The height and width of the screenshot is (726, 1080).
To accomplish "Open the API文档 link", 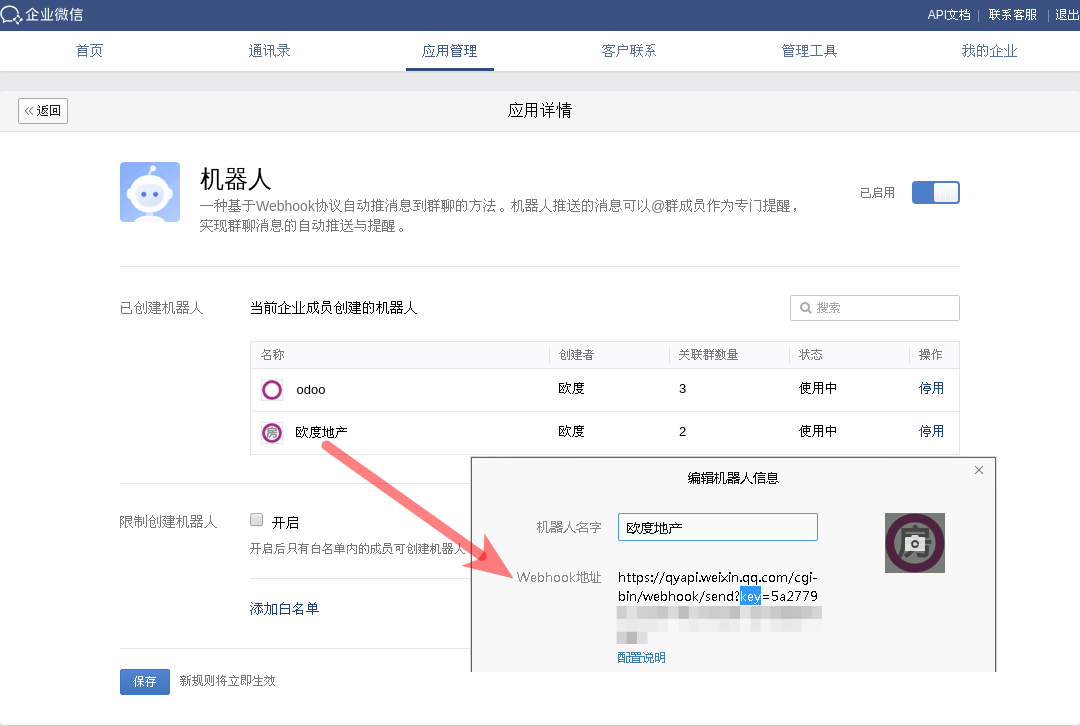I will tap(948, 14).
